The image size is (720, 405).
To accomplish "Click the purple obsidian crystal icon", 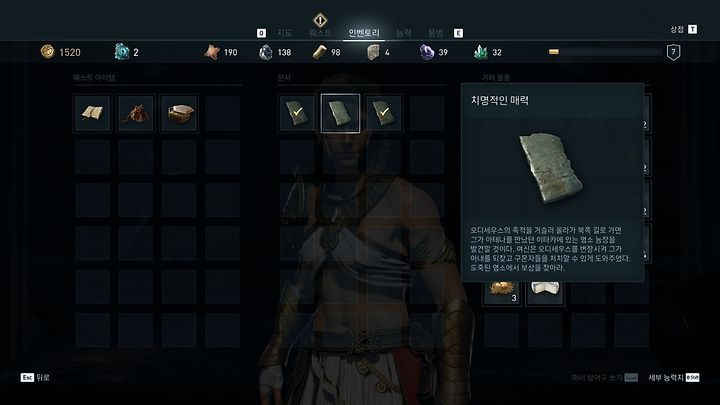I will pos(427,52).
